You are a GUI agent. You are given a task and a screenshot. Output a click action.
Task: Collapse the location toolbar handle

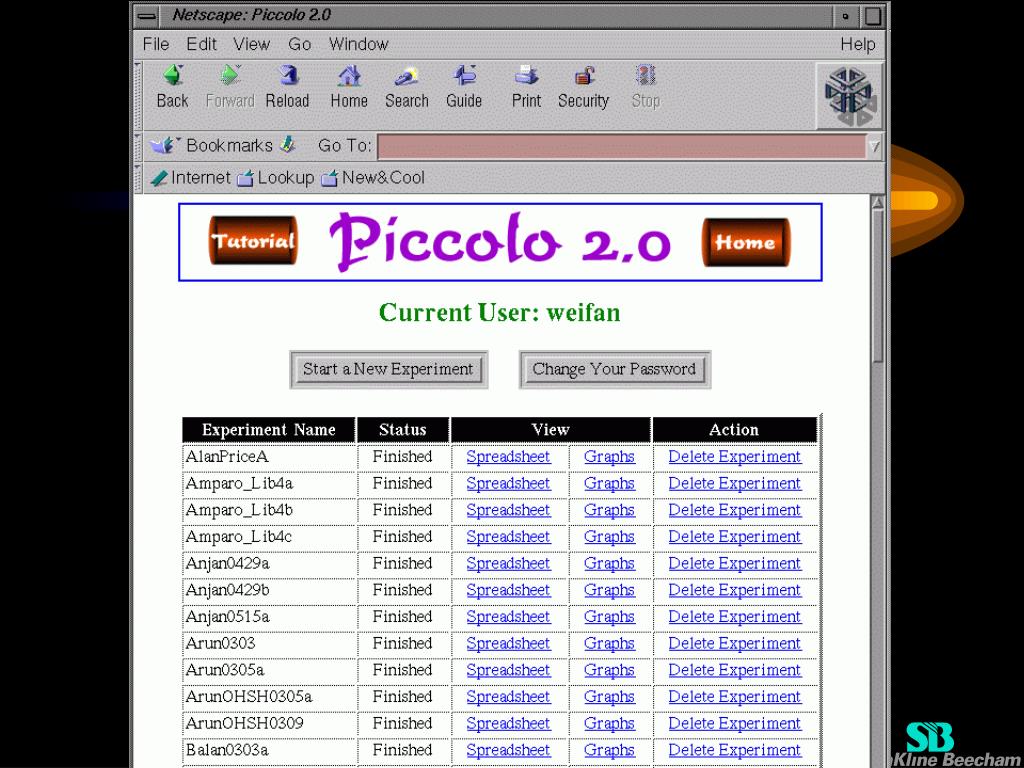coord(138,146)
